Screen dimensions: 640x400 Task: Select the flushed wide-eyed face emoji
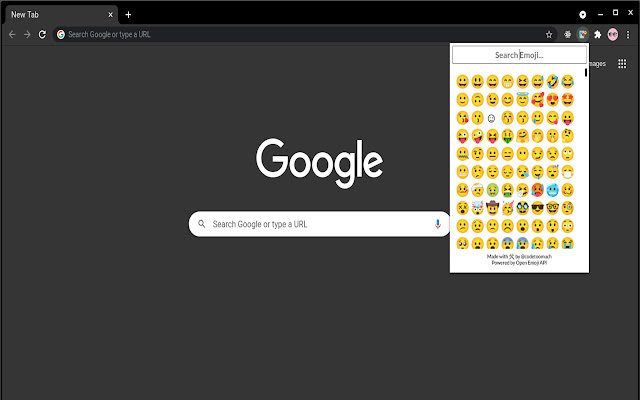pyautogui.click(x=567, y=226)
